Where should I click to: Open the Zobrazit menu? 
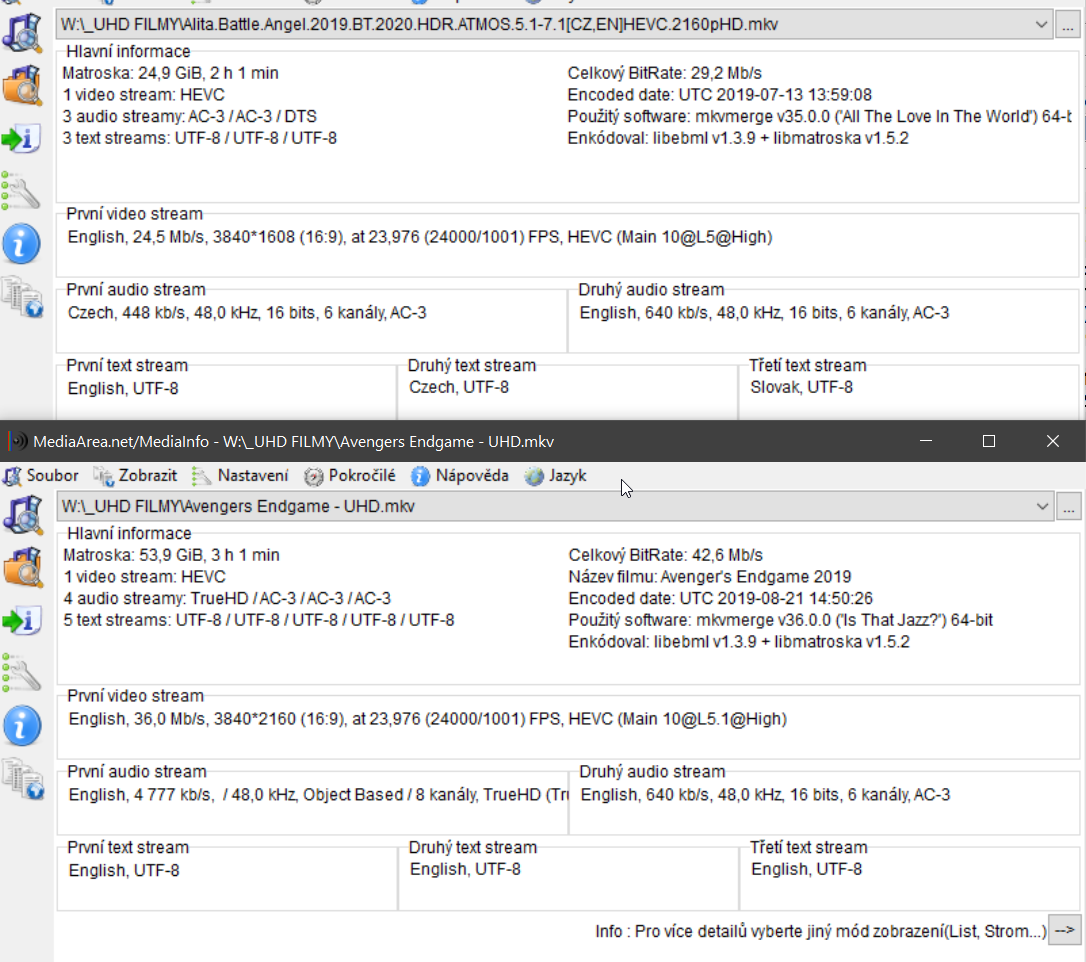point(136,476)
